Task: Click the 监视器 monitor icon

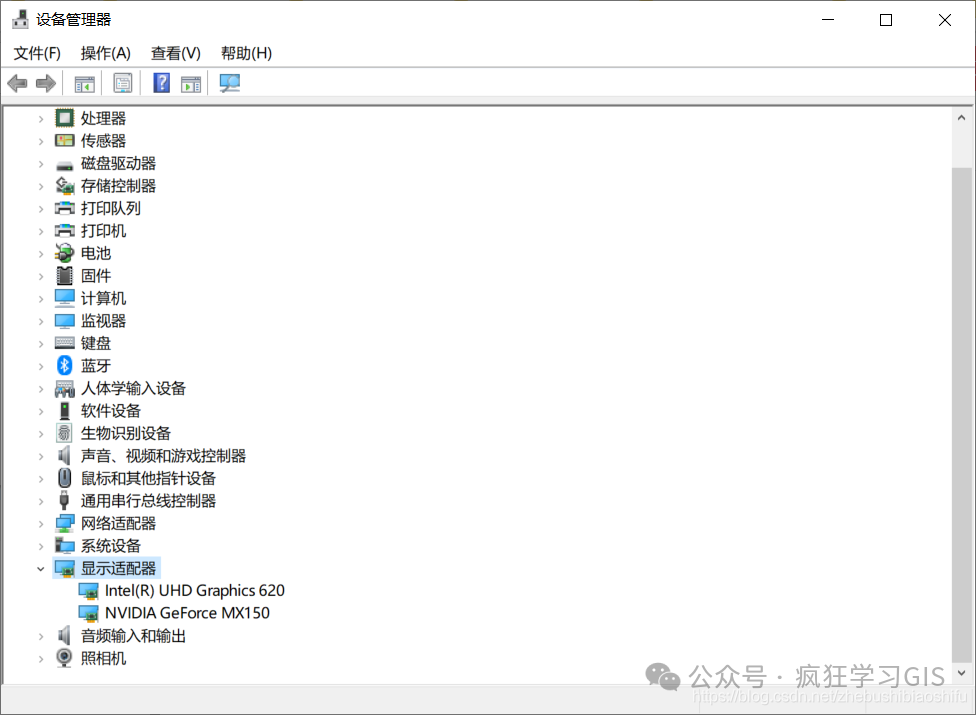Action: click(x=64, y=320)
